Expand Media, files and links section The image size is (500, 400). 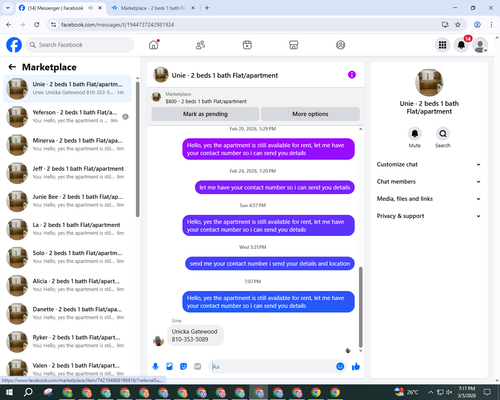click(429, 199)
